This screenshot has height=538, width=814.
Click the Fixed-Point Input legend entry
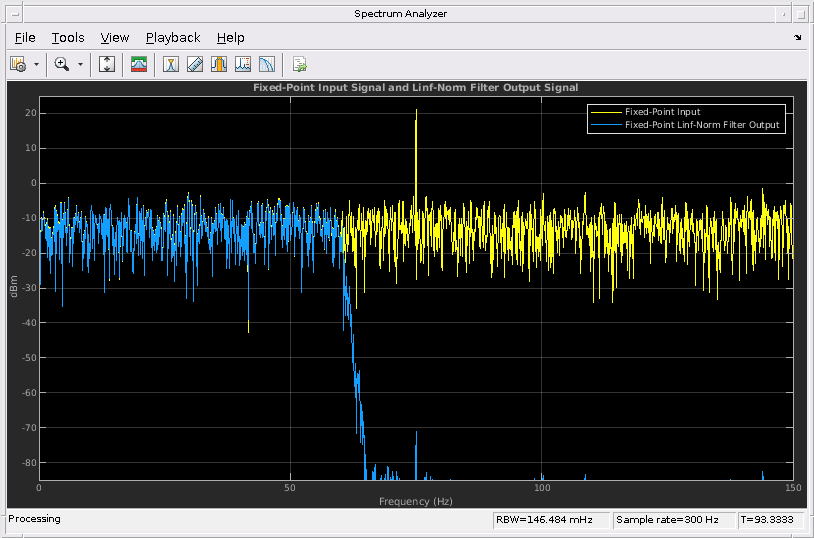[x=662, y=112]
